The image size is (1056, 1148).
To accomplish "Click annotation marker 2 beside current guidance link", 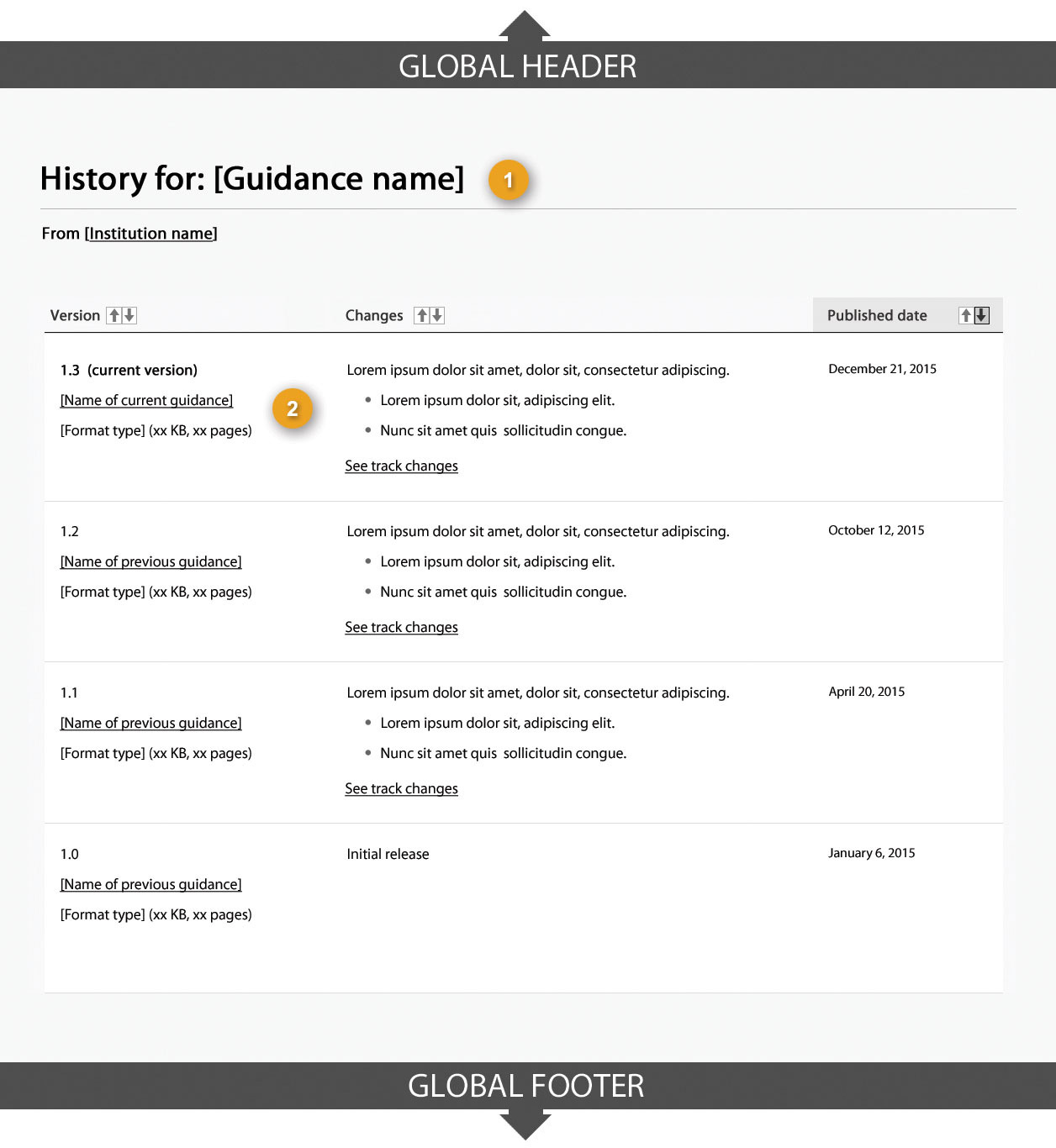I will pos(293,408).
